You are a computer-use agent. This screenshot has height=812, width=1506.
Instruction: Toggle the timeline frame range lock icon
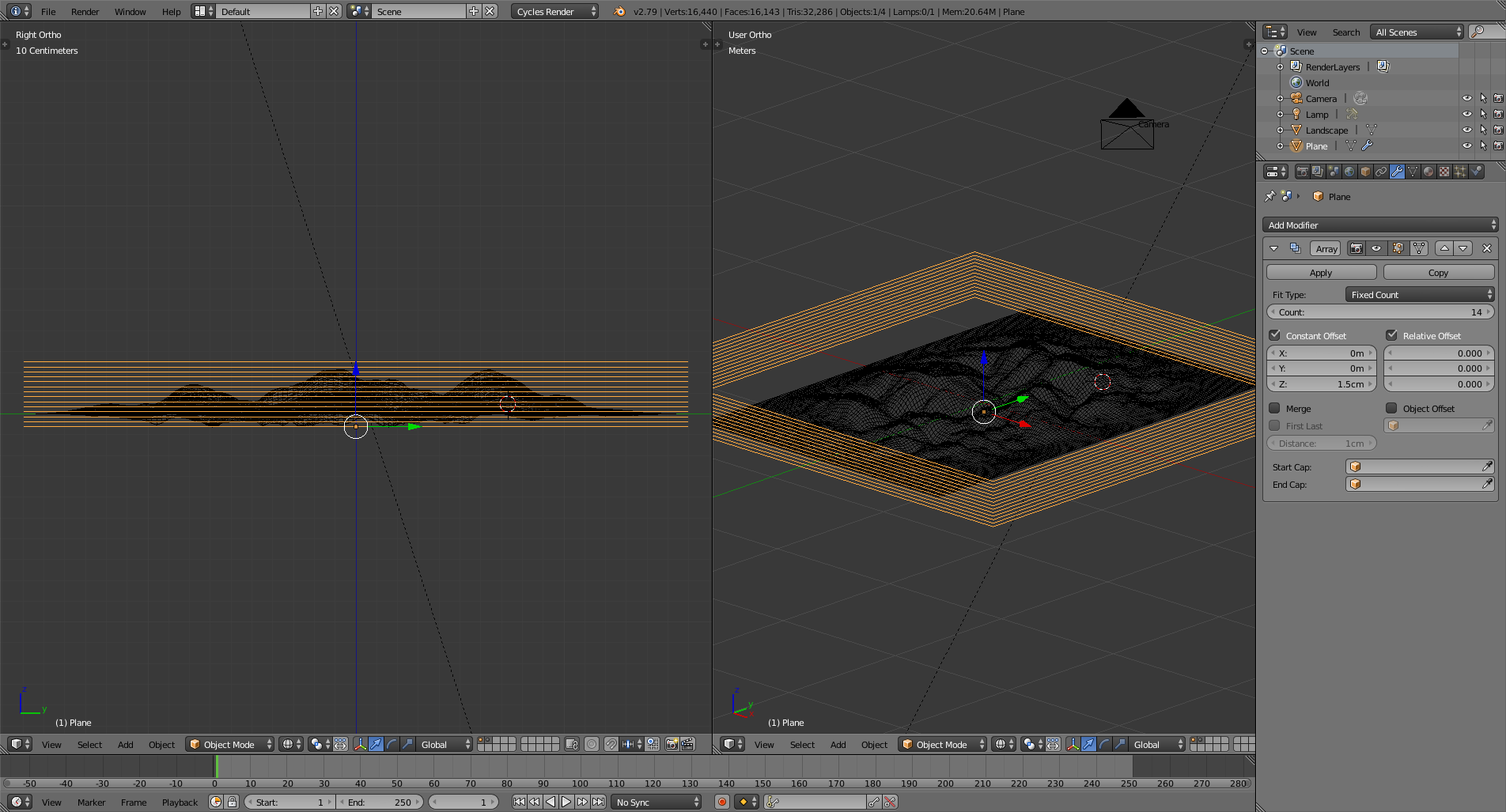[232, 802]
